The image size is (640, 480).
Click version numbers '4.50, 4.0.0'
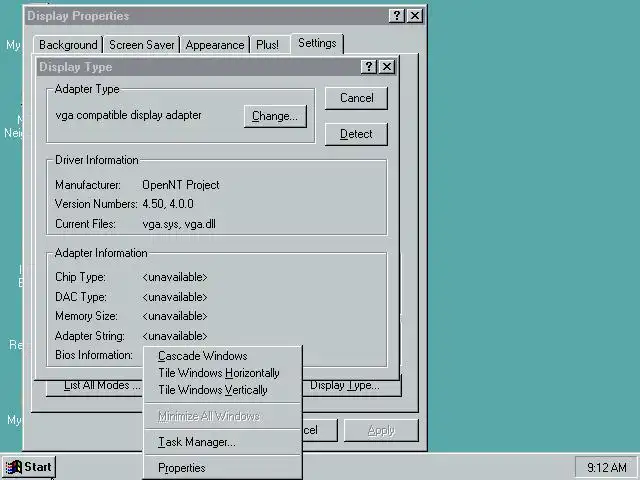[x=168, y=204]
